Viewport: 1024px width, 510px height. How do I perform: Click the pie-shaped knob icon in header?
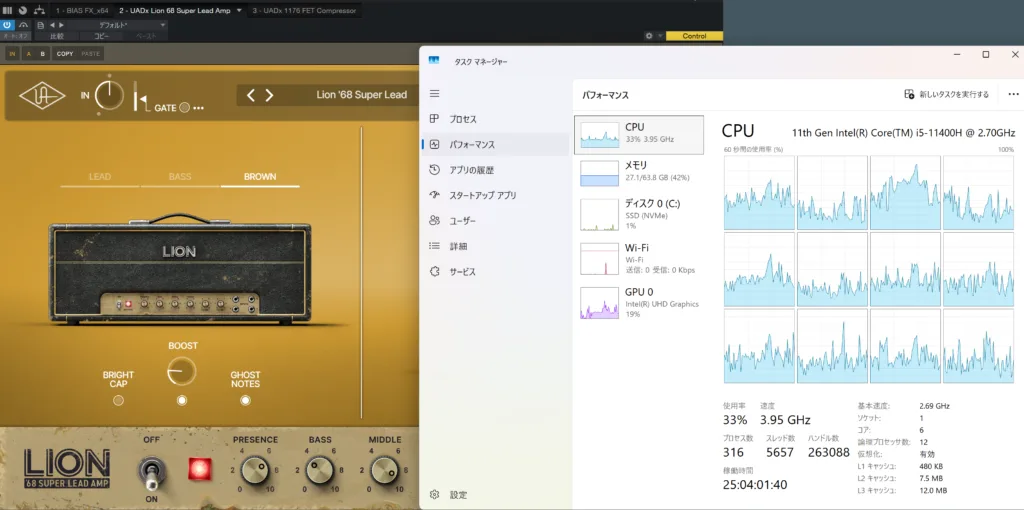(23, 10)
